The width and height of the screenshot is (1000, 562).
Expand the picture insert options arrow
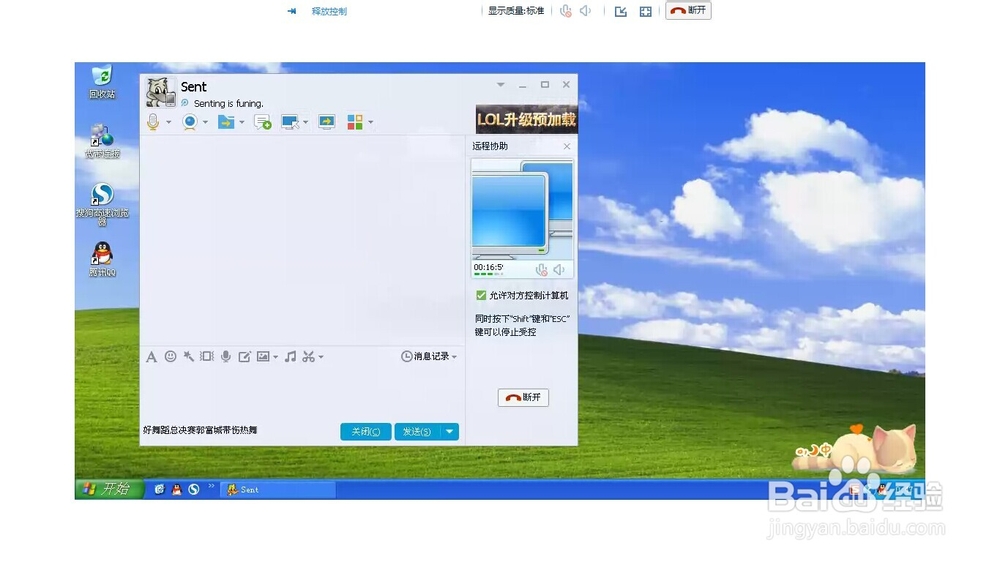click(276, 357)
